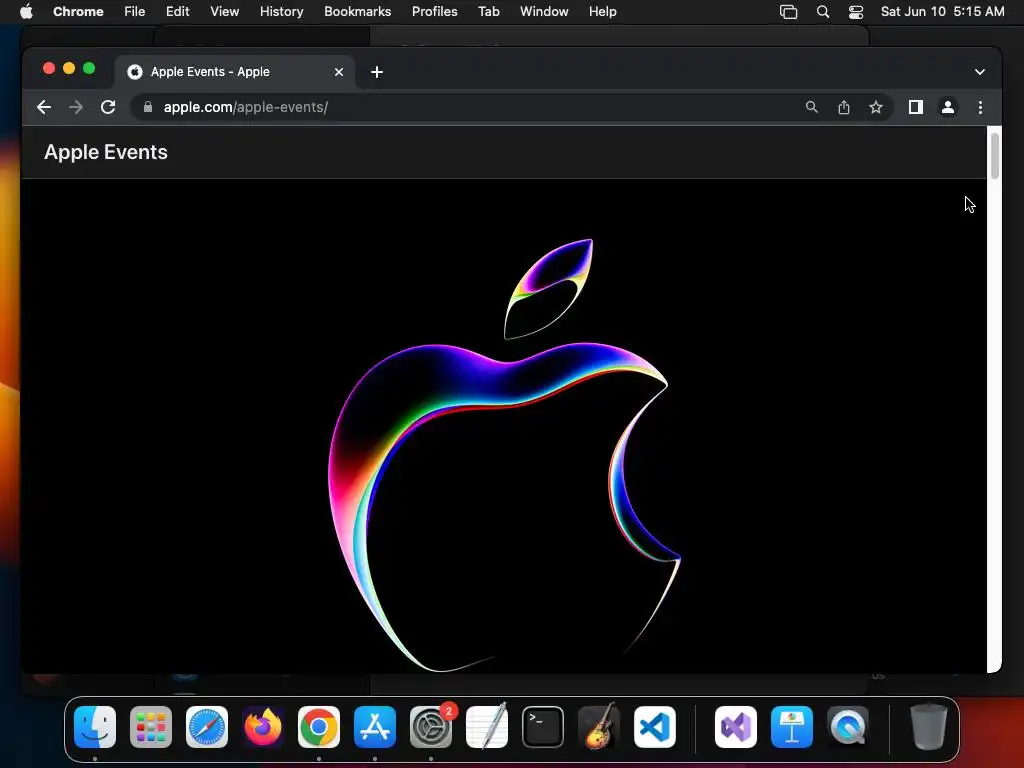This screenshot has width=1024, height=768.
Task: Open the Help menu
Action: pos(602,12)
